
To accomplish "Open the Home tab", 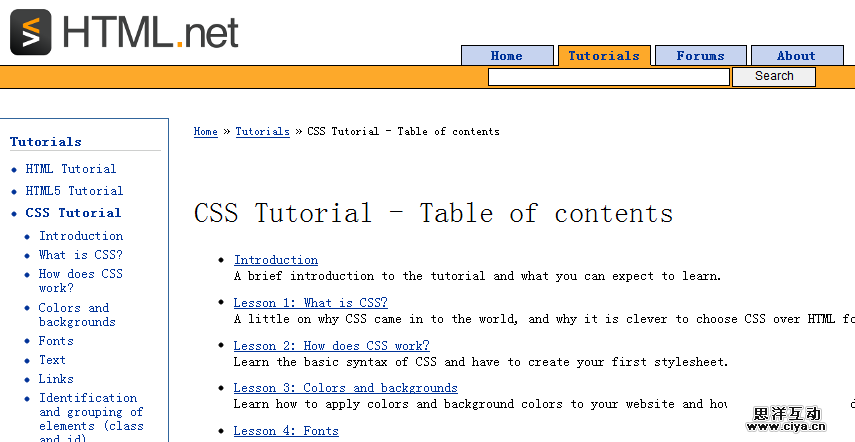I will pos(507,56).
